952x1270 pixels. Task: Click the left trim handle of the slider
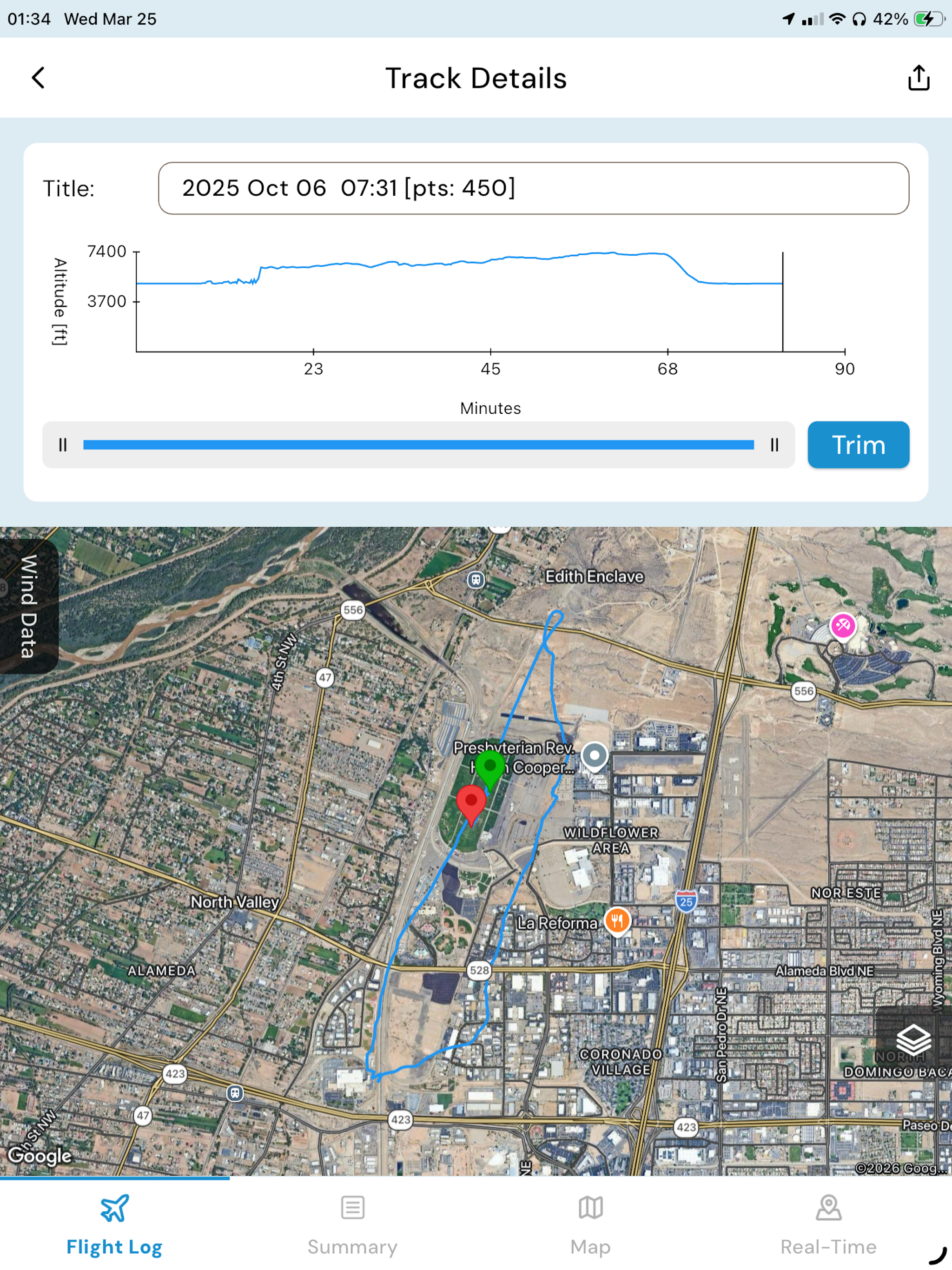click(x=63, y=445)
